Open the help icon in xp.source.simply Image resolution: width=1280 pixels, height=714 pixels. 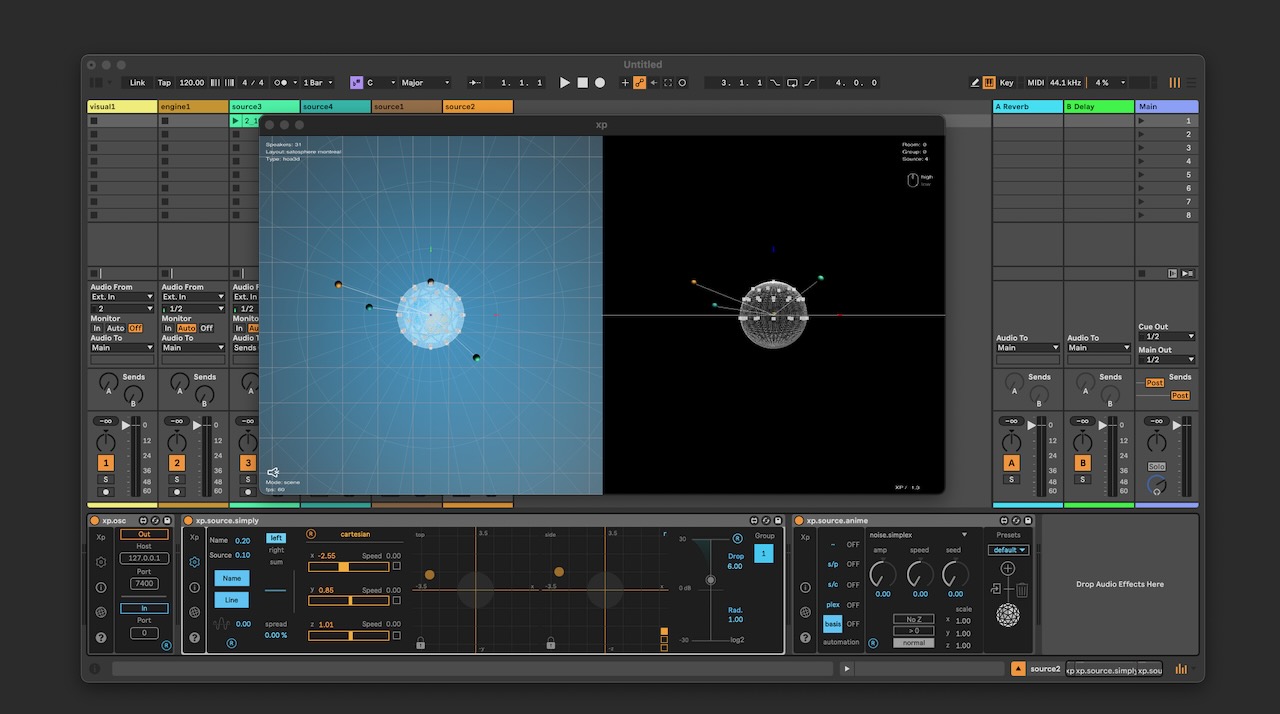click(194, 637)
